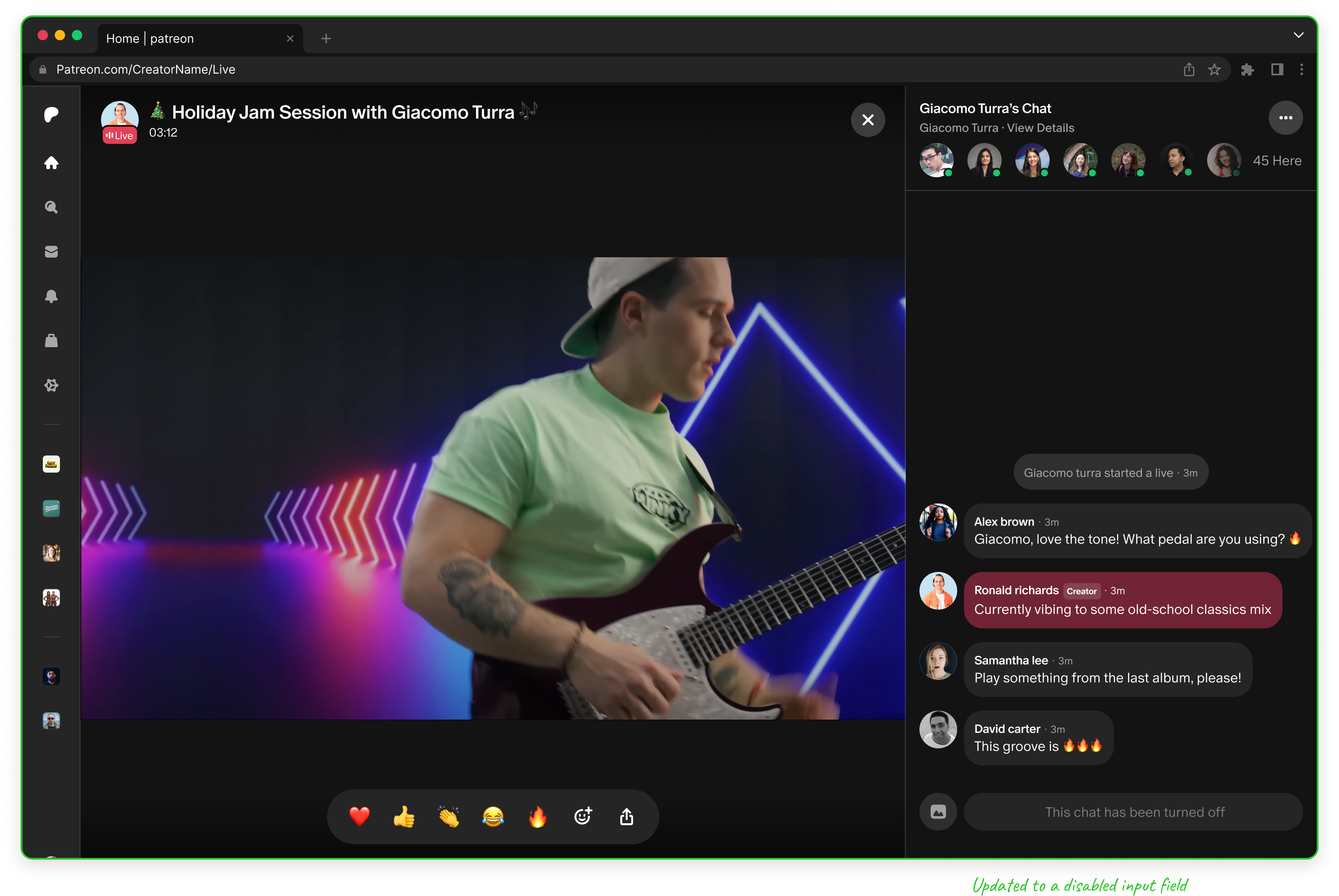Click the disabled chat input field
Image resolution: width=1339 pixels, height=896 pixels.
(x=1134, y=812)
